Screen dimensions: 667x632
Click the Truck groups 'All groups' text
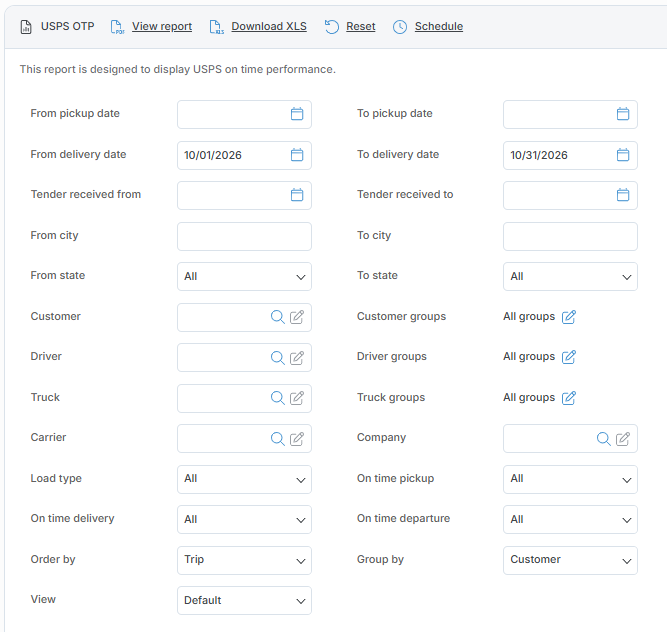[529, 397]
